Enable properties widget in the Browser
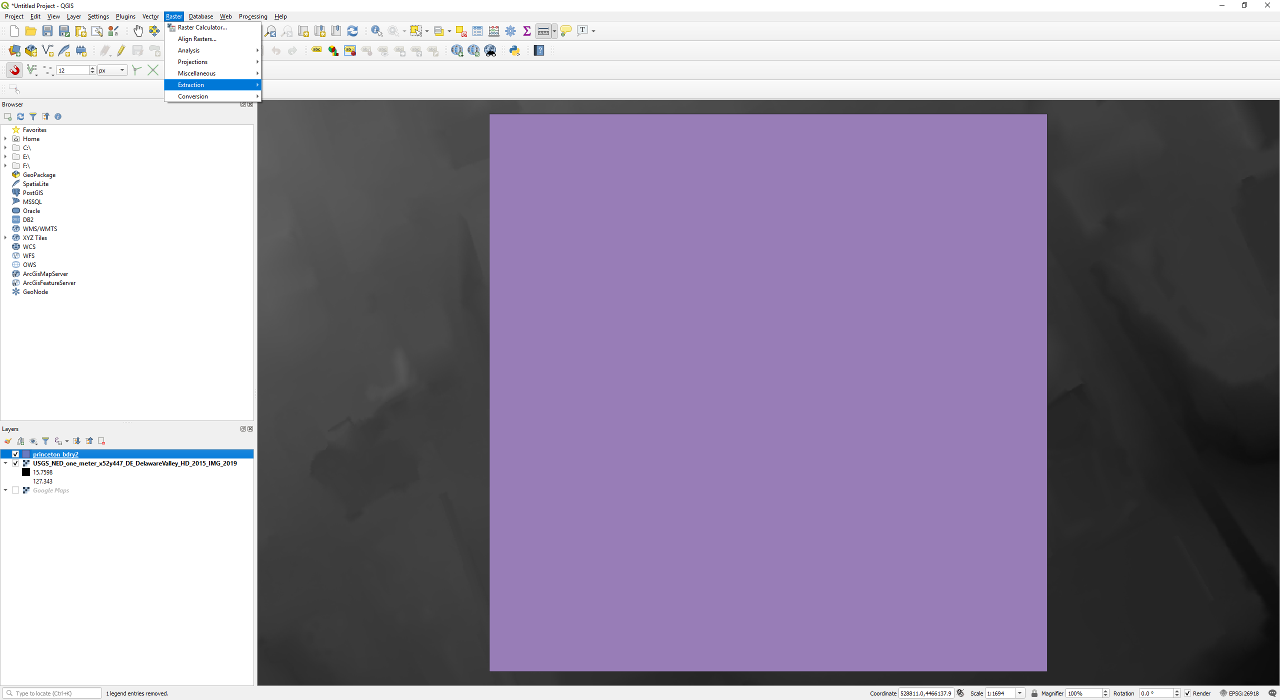This screenshot has height=700, width=1280. (58, 116)
